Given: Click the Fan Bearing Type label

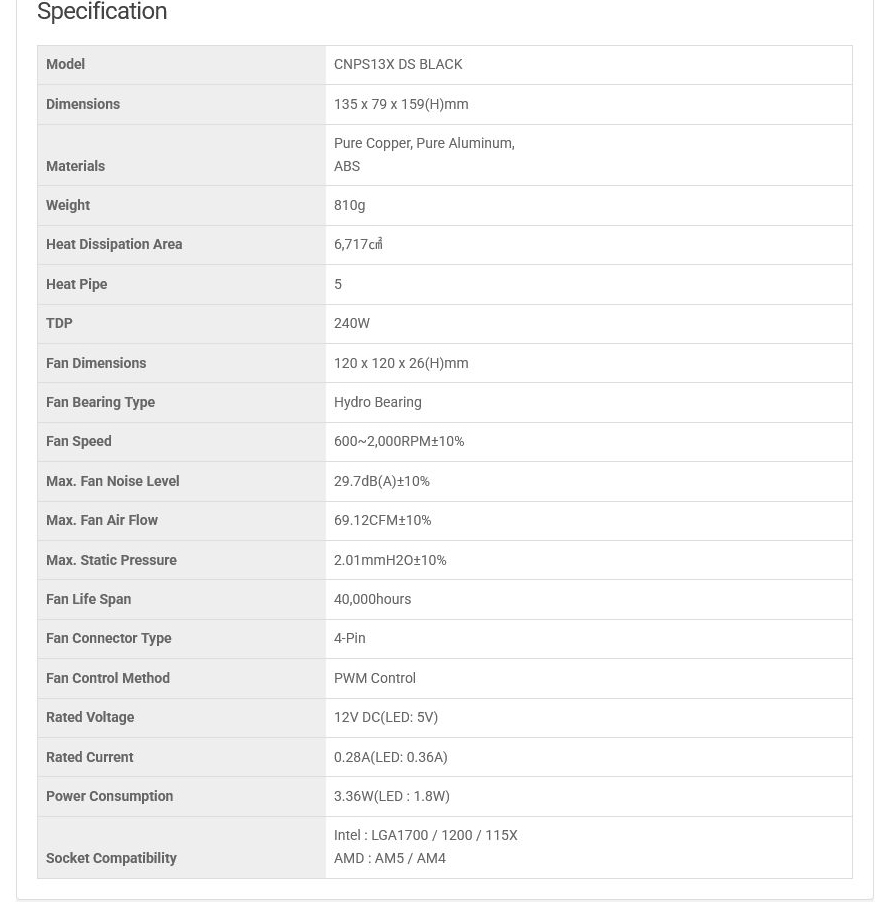Looking at the screenshot, I should 100,402.
